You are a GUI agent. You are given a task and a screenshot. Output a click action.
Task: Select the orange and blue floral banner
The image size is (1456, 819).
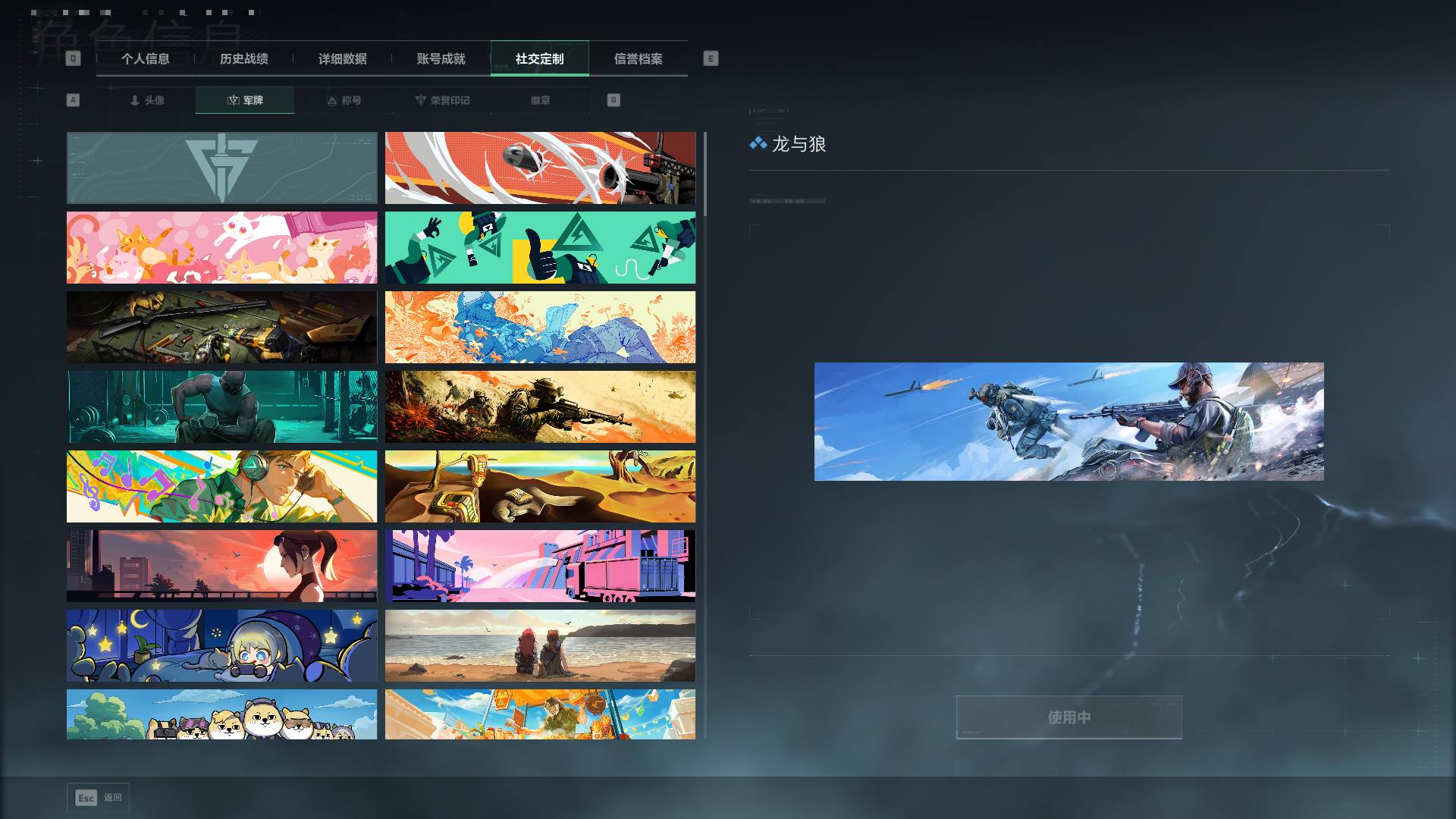tap(540, 328)
